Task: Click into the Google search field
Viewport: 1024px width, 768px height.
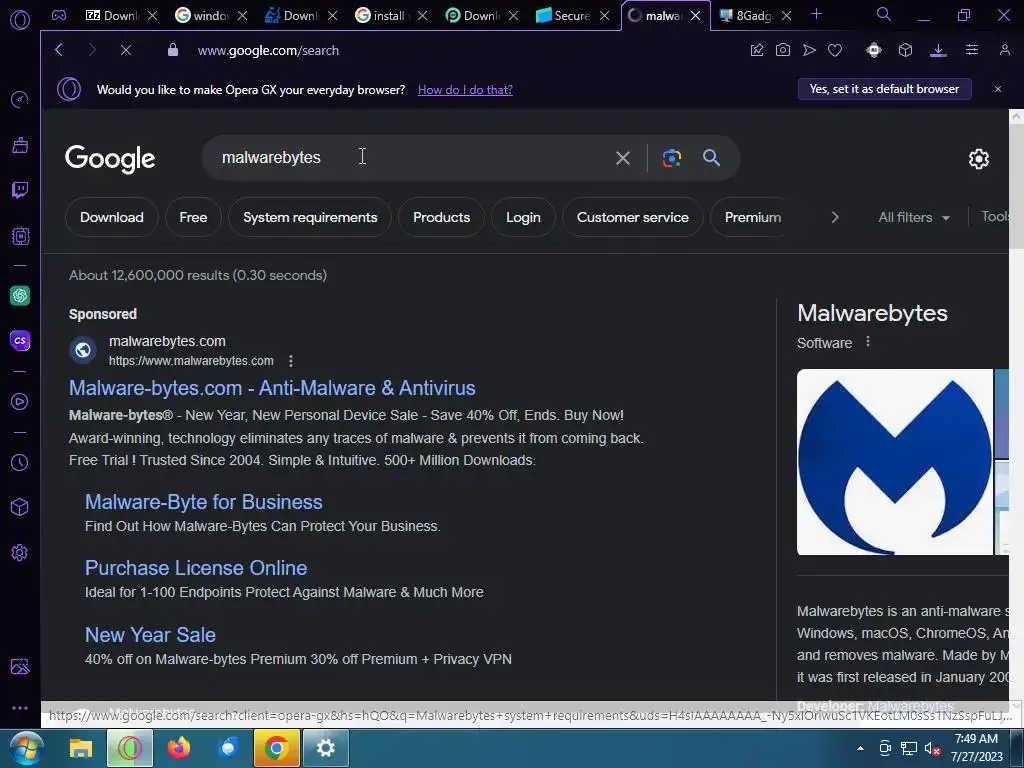Action: pyautogui.click(x=411, y=158)
